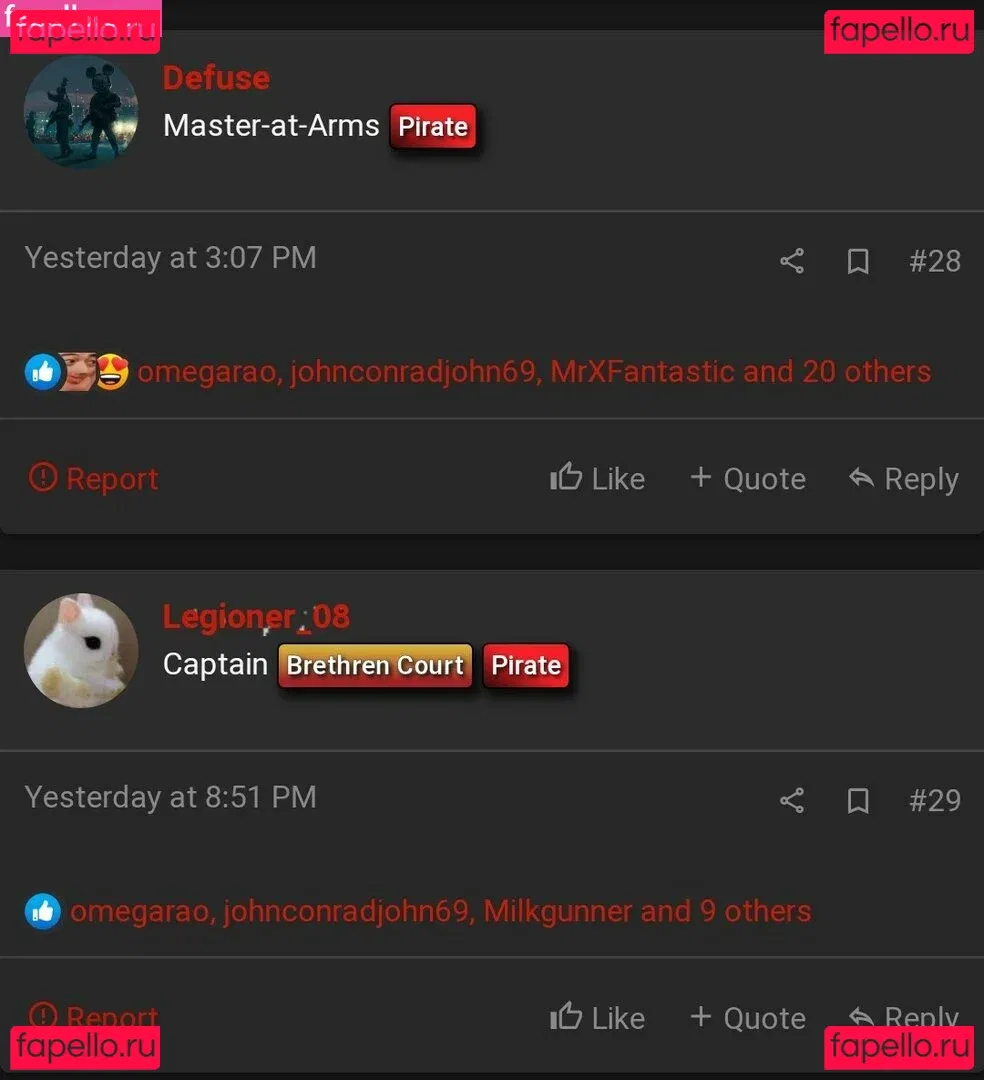The image size is (984, 1080).
Task: Open post number #28 permalink
Action: (x=934, y=261)
